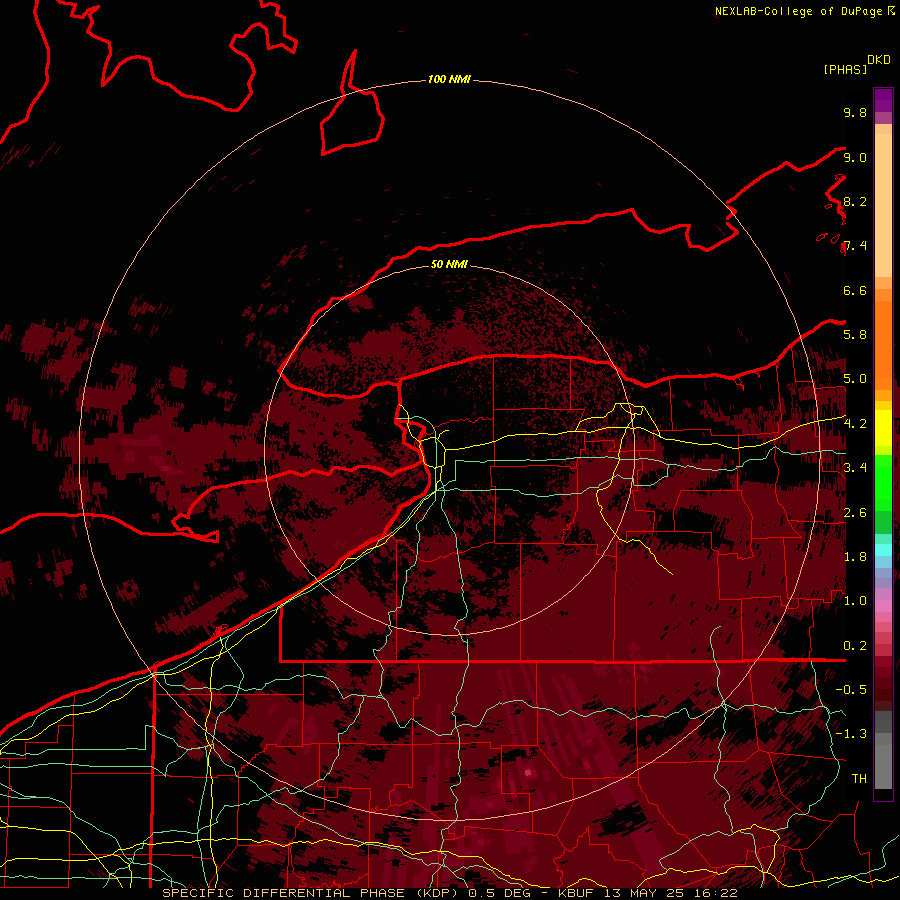The width and height of the screenshot is (900, 900).
Task: Click the cyan segment of color bar
Action: (883, 550)
